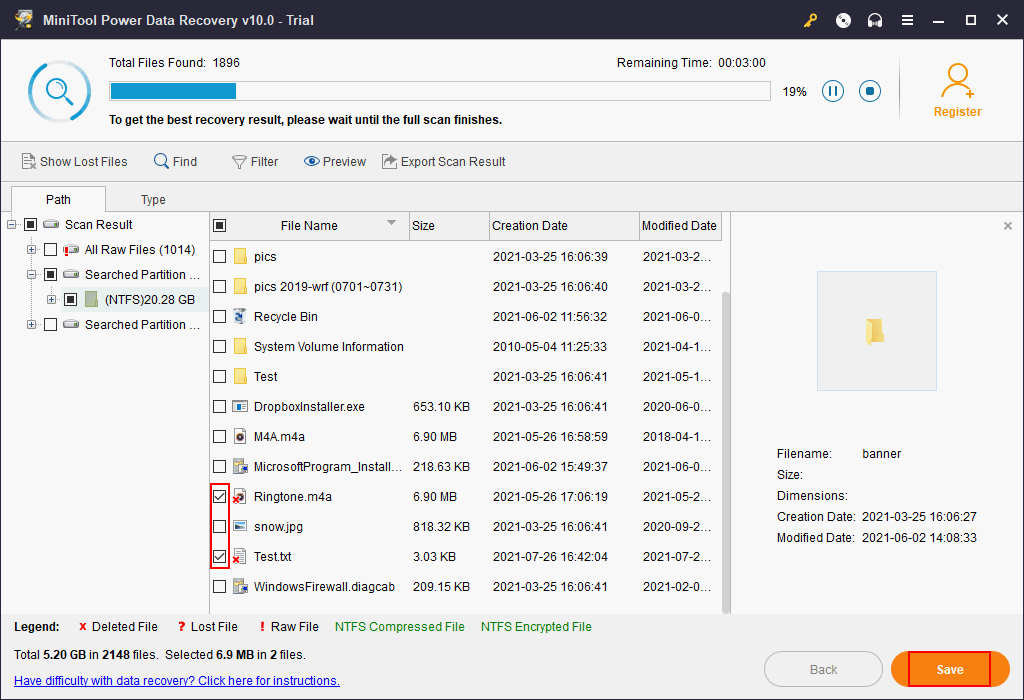Uncheck the Ringtone.m4a checkbox
The width and height of the screenshot is (1024, 700).
(220, 496)
